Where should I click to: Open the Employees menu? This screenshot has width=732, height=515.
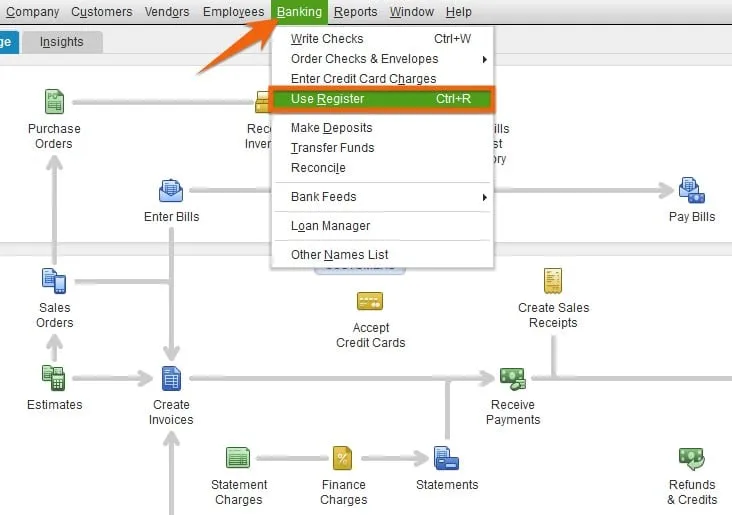click(233, 12)
